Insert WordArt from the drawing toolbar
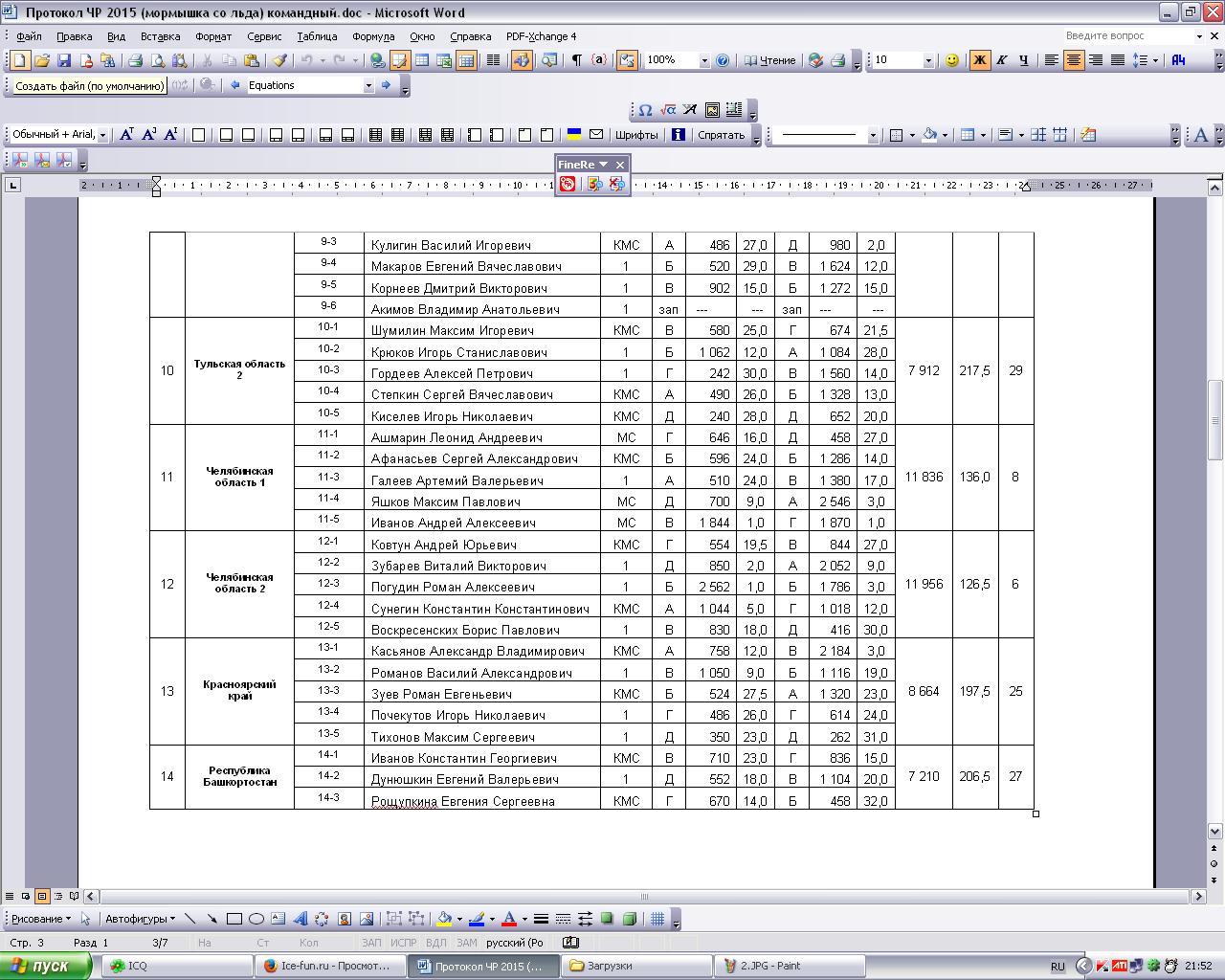The image size is (1225, 980). 300,919
